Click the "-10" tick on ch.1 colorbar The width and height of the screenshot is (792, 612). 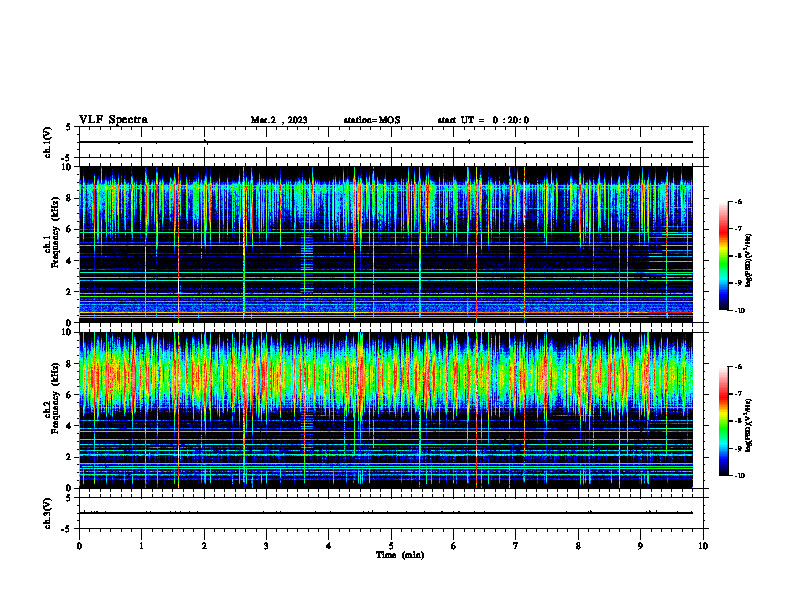pyautogui.click(x=739, y=311)
